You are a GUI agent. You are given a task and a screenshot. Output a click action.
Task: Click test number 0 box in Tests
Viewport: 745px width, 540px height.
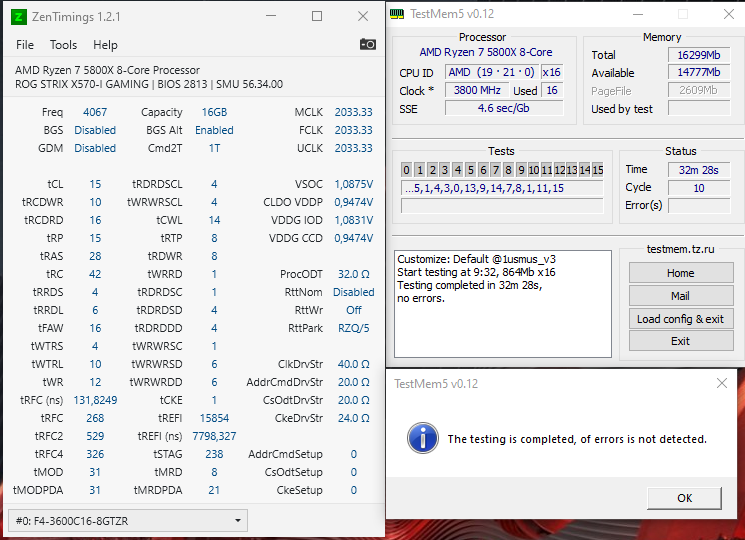pyautogui.click(x=406, y=170)
